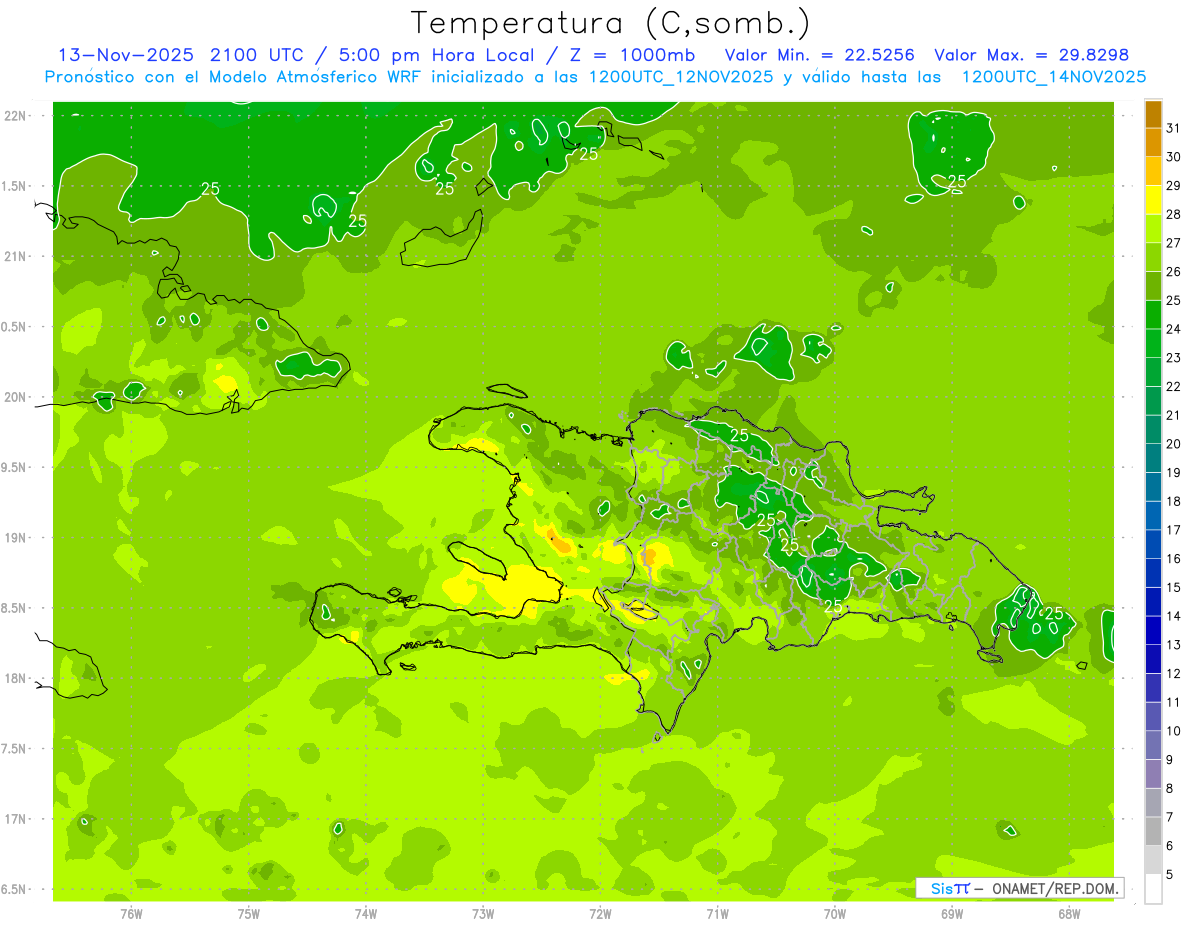1200x927 pixels.
Task: Click the "18N" latitude label
Action: tap(15, 679)
